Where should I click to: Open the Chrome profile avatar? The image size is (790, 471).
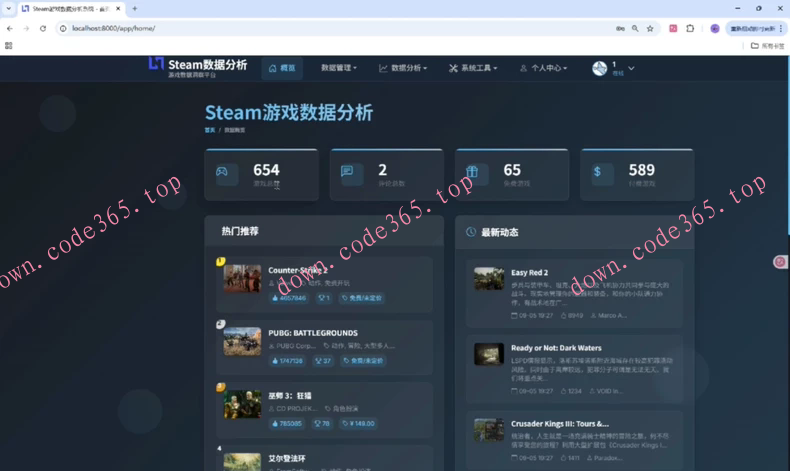[714, 28]
